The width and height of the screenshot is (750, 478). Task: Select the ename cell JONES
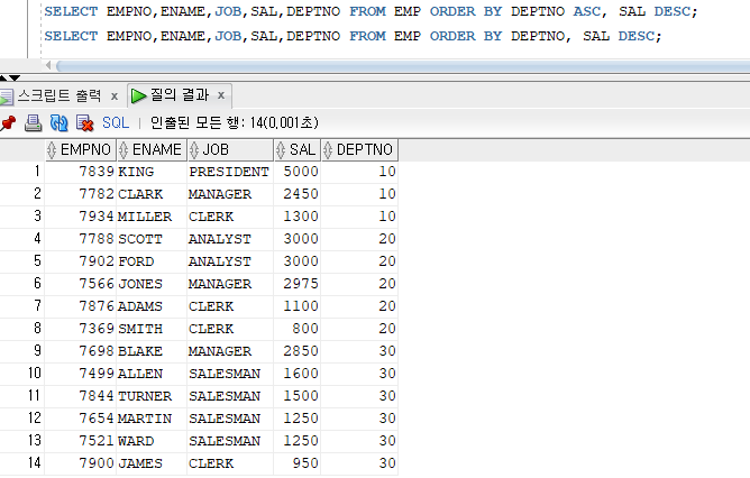click(151, 284)
